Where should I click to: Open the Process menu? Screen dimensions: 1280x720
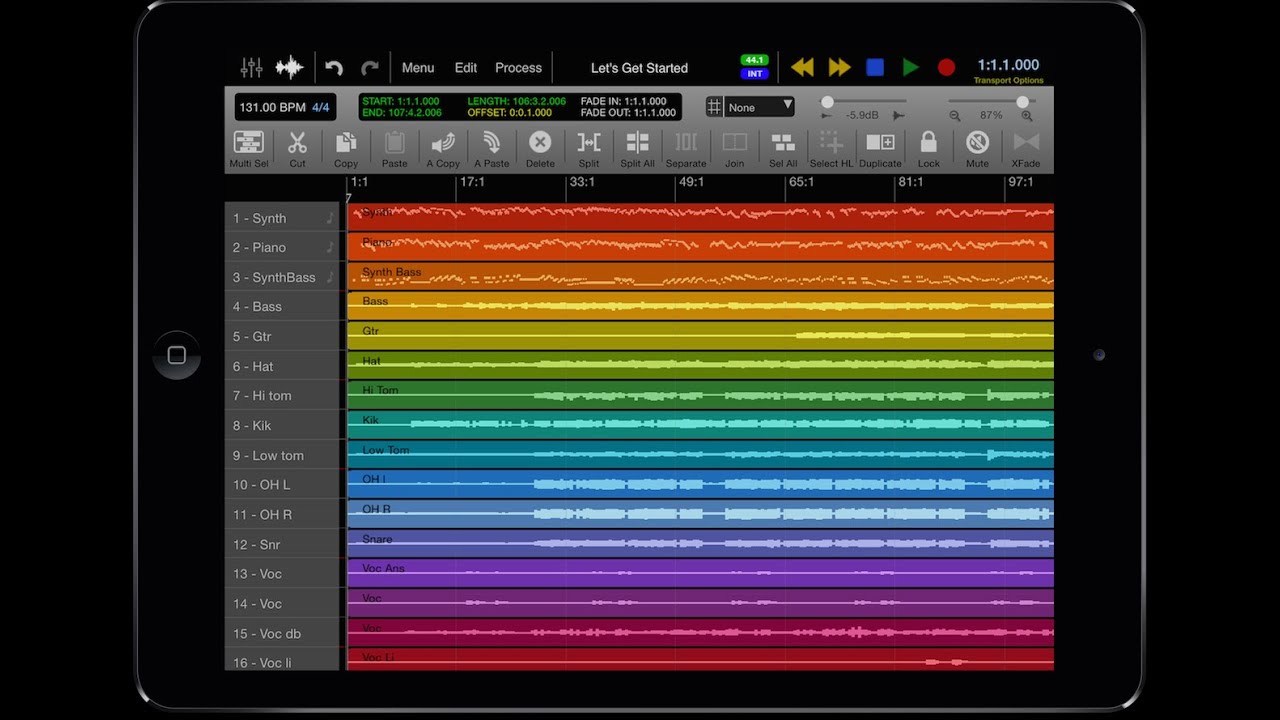point(518,68)
